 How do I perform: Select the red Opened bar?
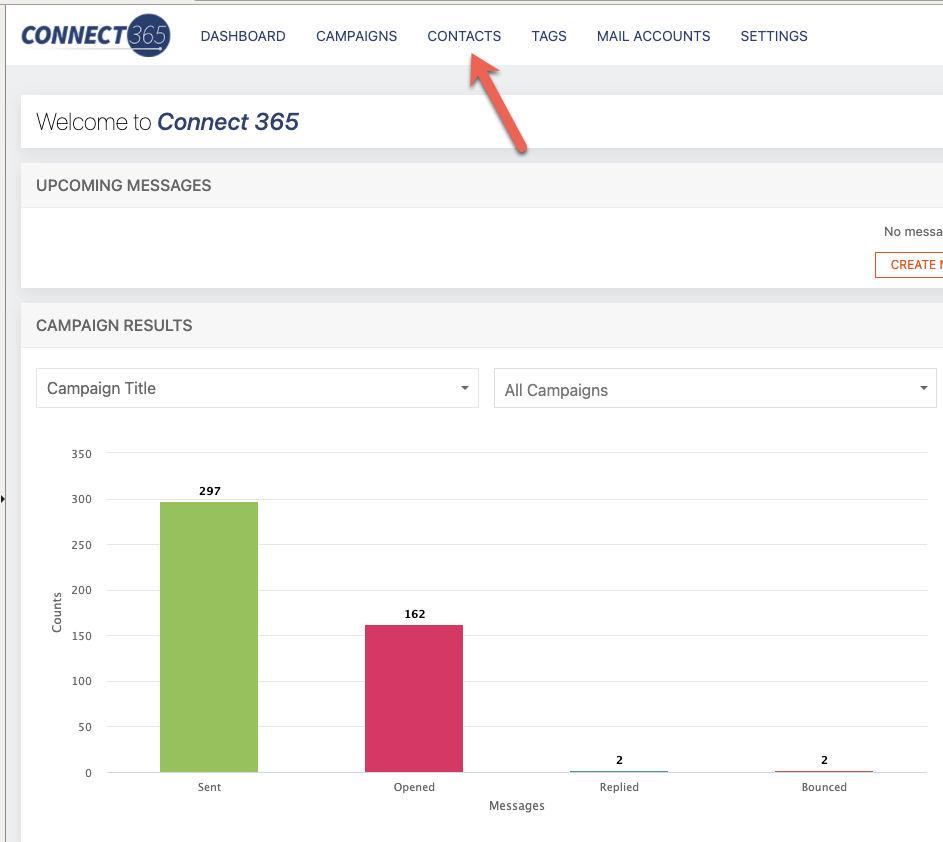414,698
